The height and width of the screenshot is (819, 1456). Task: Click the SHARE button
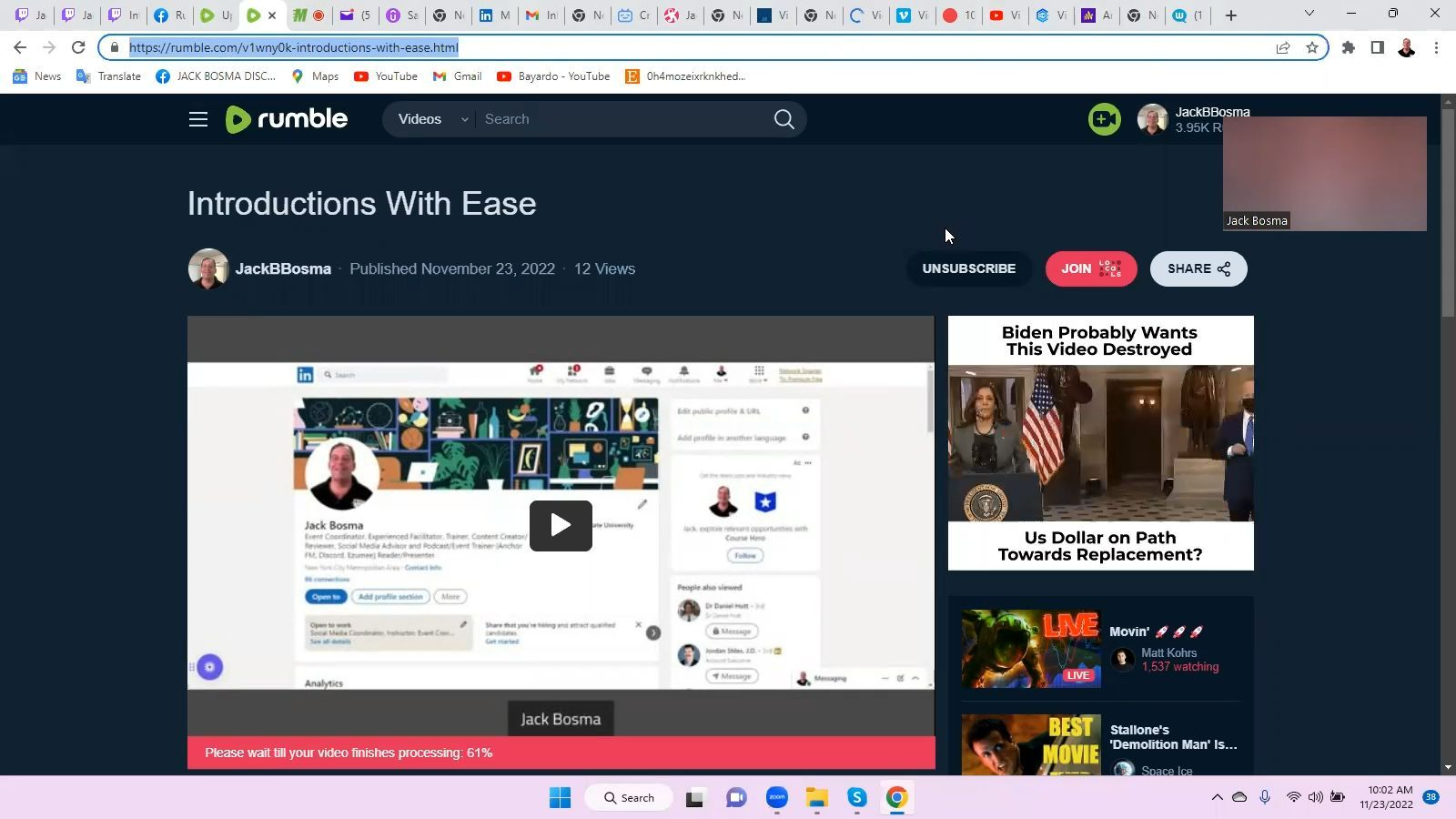pyautogui.click(x=1198, y=268)
